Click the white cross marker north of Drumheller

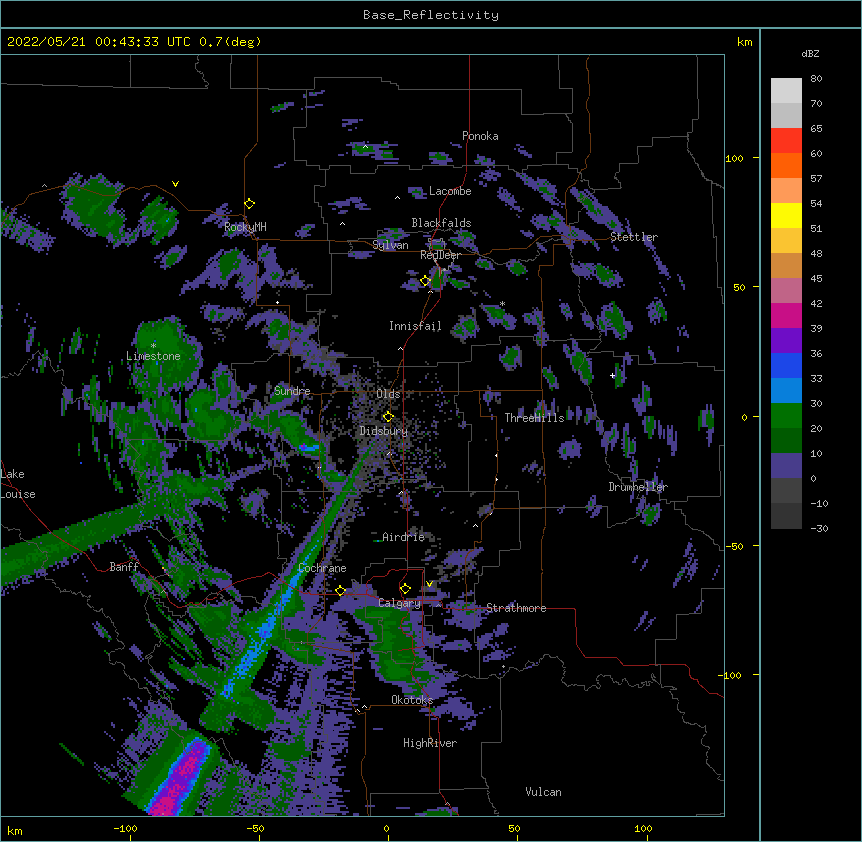tap(612, 375)
